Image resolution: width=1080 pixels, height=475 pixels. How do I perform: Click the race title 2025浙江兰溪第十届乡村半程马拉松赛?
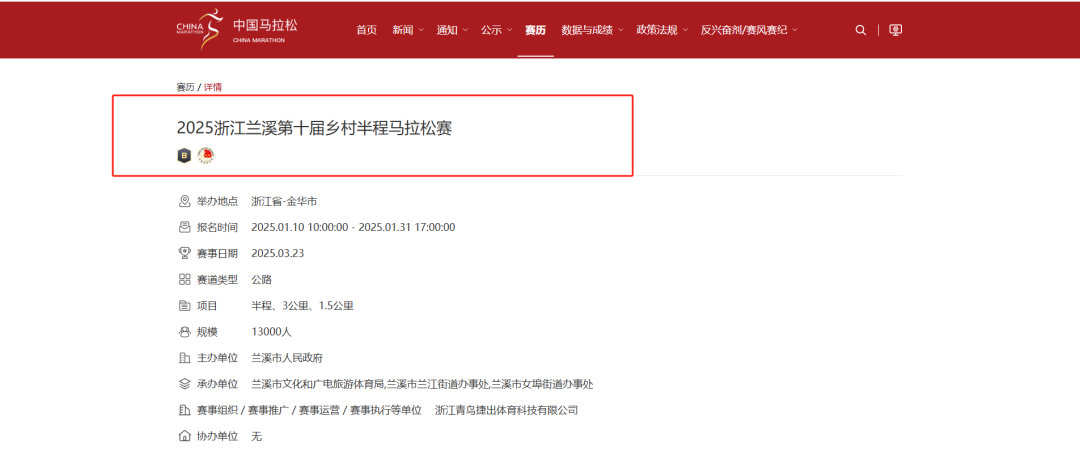[315, 128]
